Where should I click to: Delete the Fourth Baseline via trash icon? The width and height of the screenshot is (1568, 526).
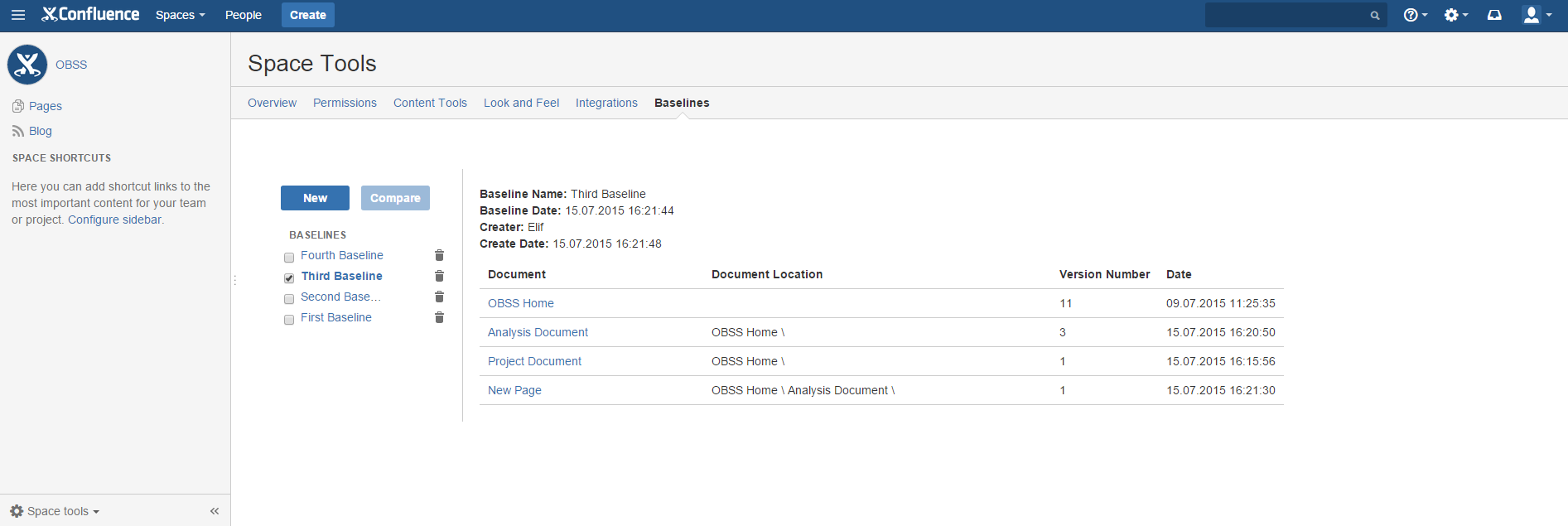point(439,256)
